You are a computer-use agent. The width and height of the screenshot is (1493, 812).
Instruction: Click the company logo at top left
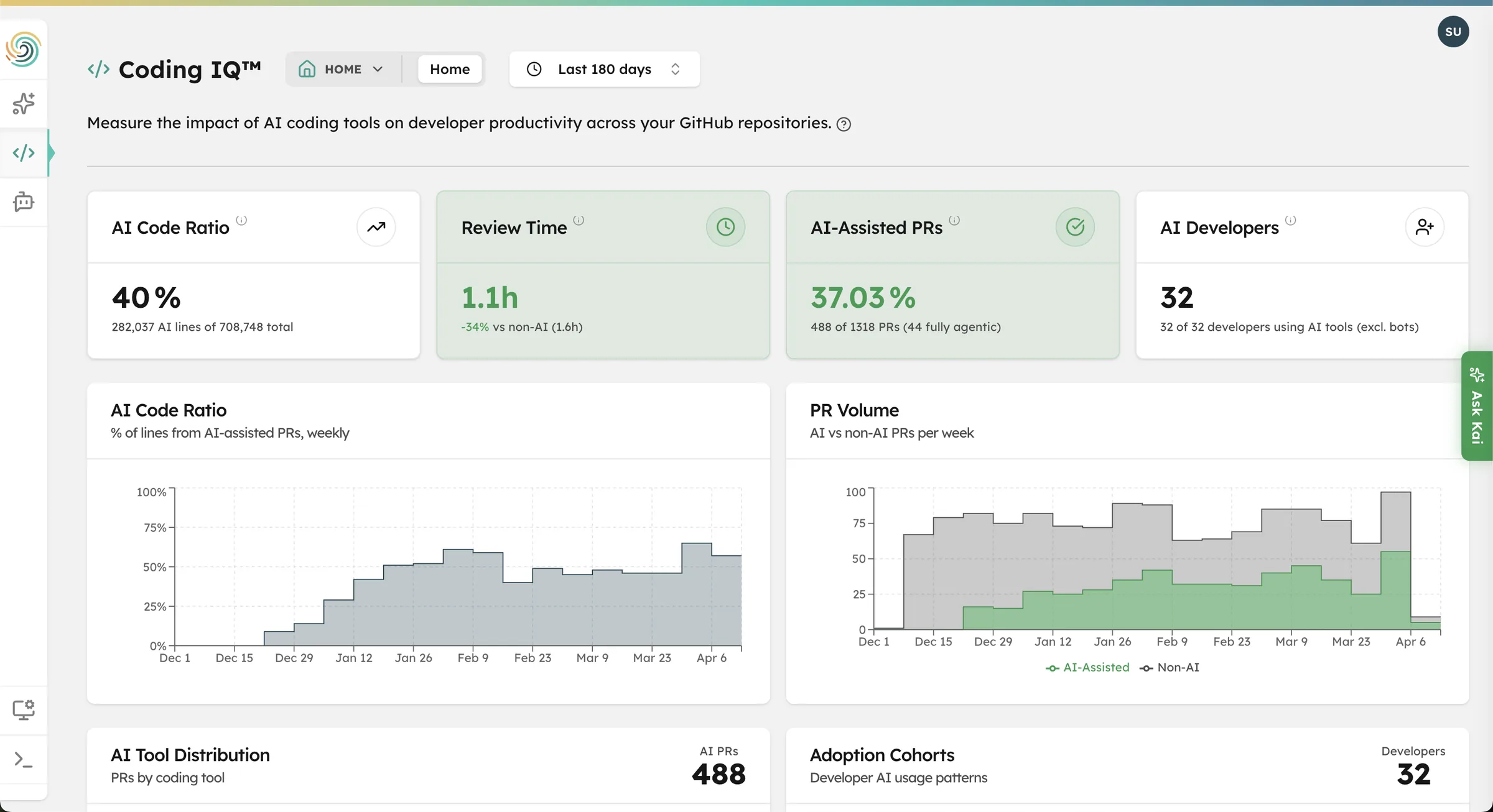pos(24,49)
